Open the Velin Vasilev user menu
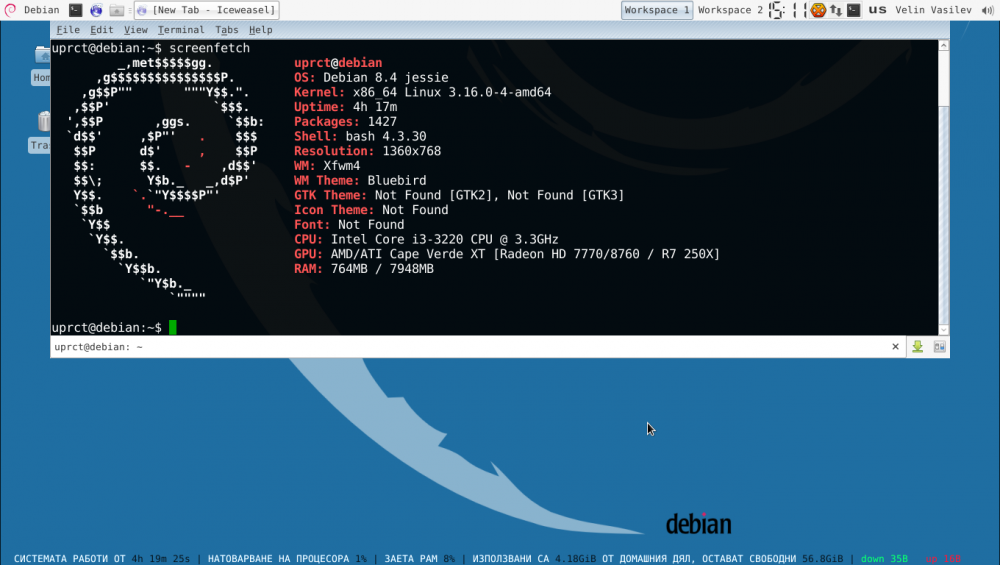 pos(933,10)
